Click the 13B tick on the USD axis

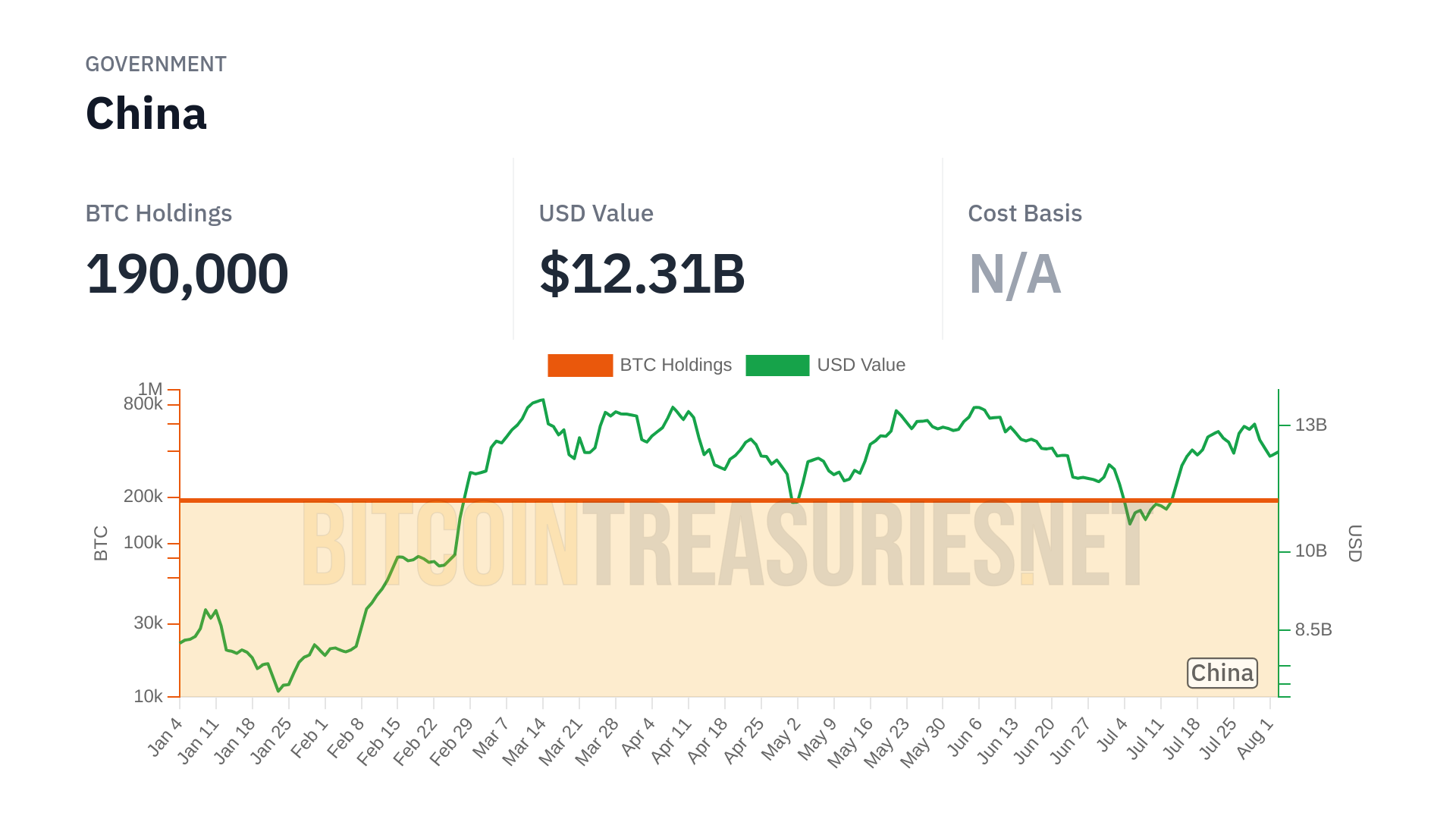pyautogui.click(x=1310, y=425)
